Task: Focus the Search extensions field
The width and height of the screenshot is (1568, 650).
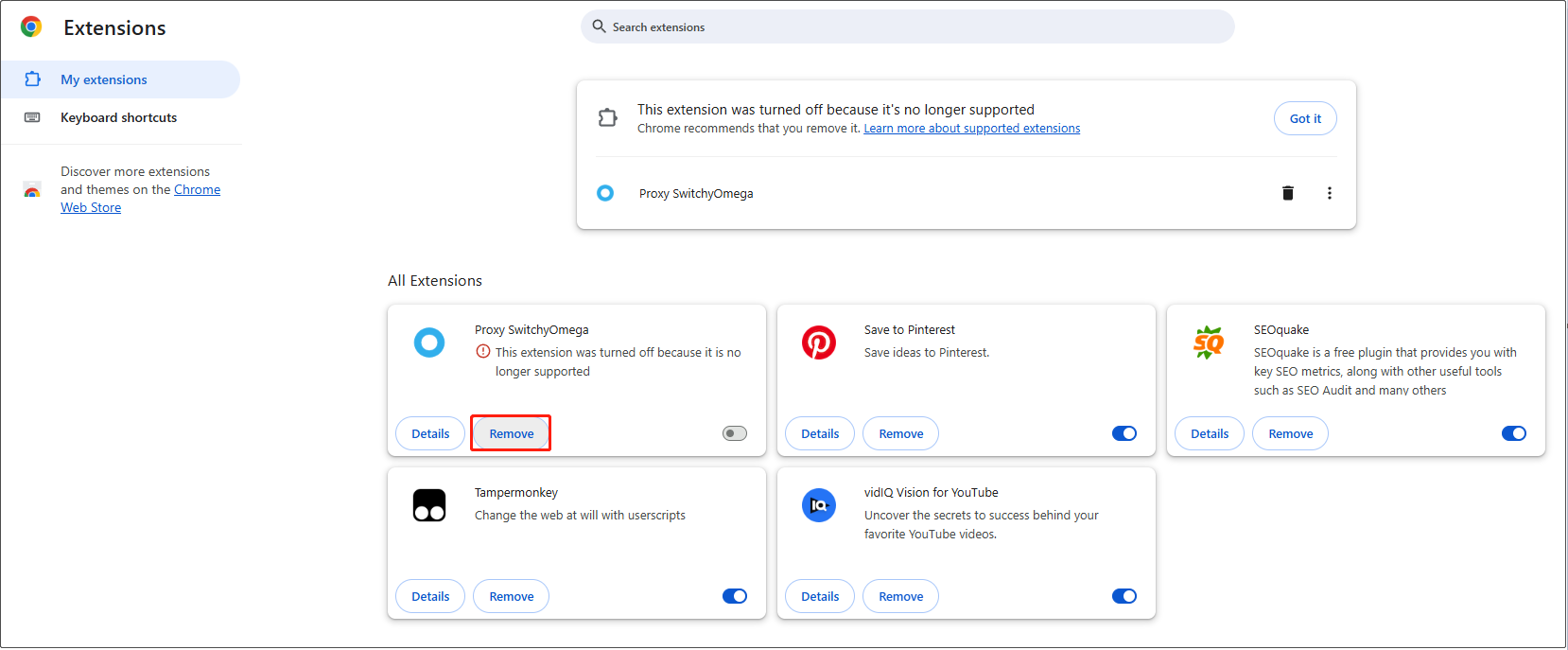Action: click(908, 26)
